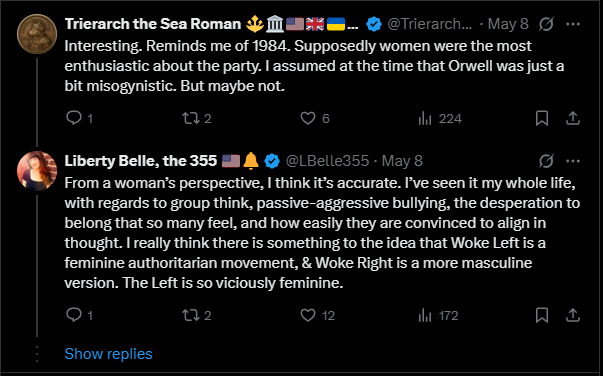Open Liberty Belle, the 355 profile name
This screenshot has height=376, width=603.
pos(141,161)
